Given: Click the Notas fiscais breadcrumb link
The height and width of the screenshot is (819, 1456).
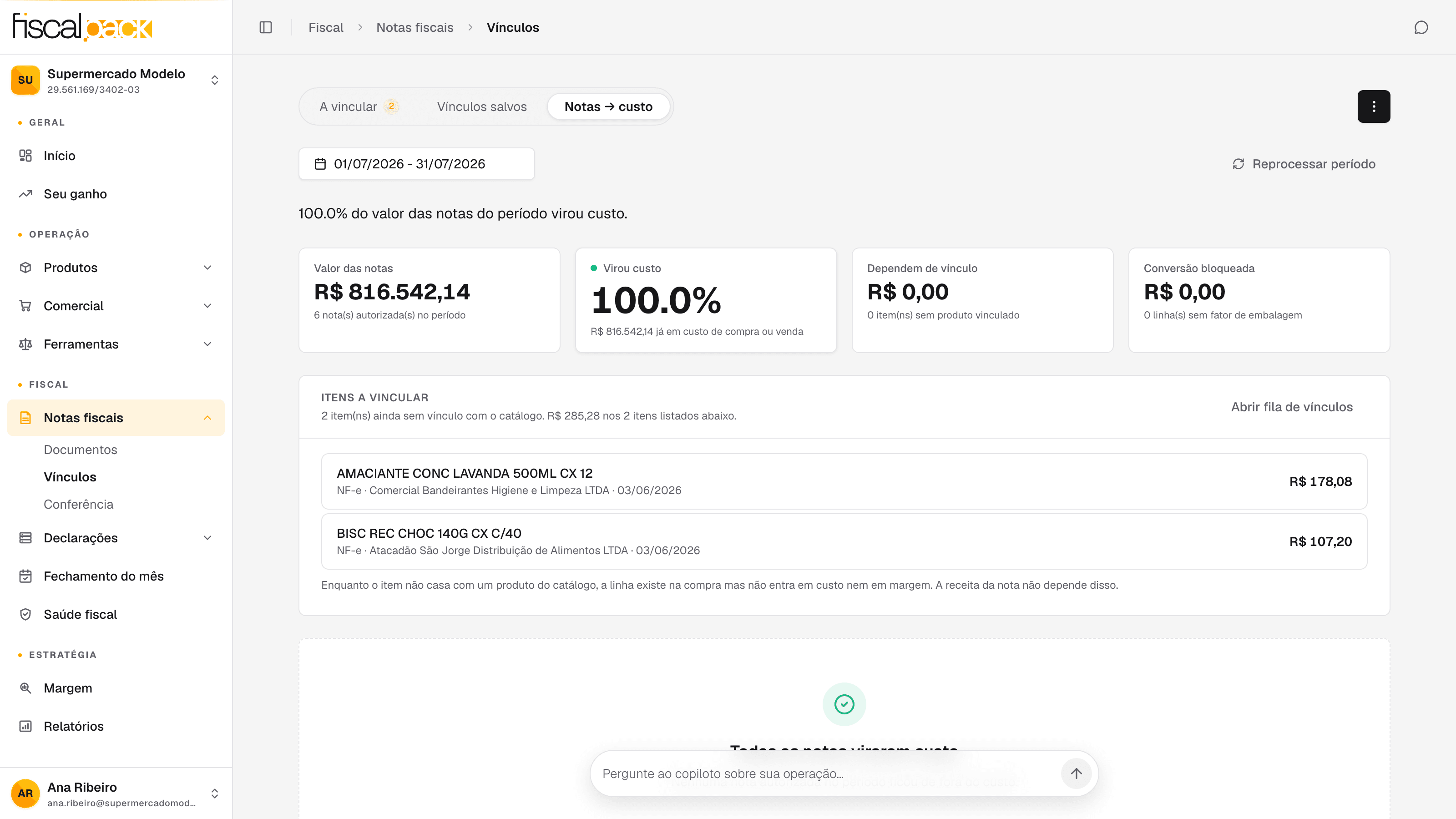Looking at the screenshot, I should point(415,27).
